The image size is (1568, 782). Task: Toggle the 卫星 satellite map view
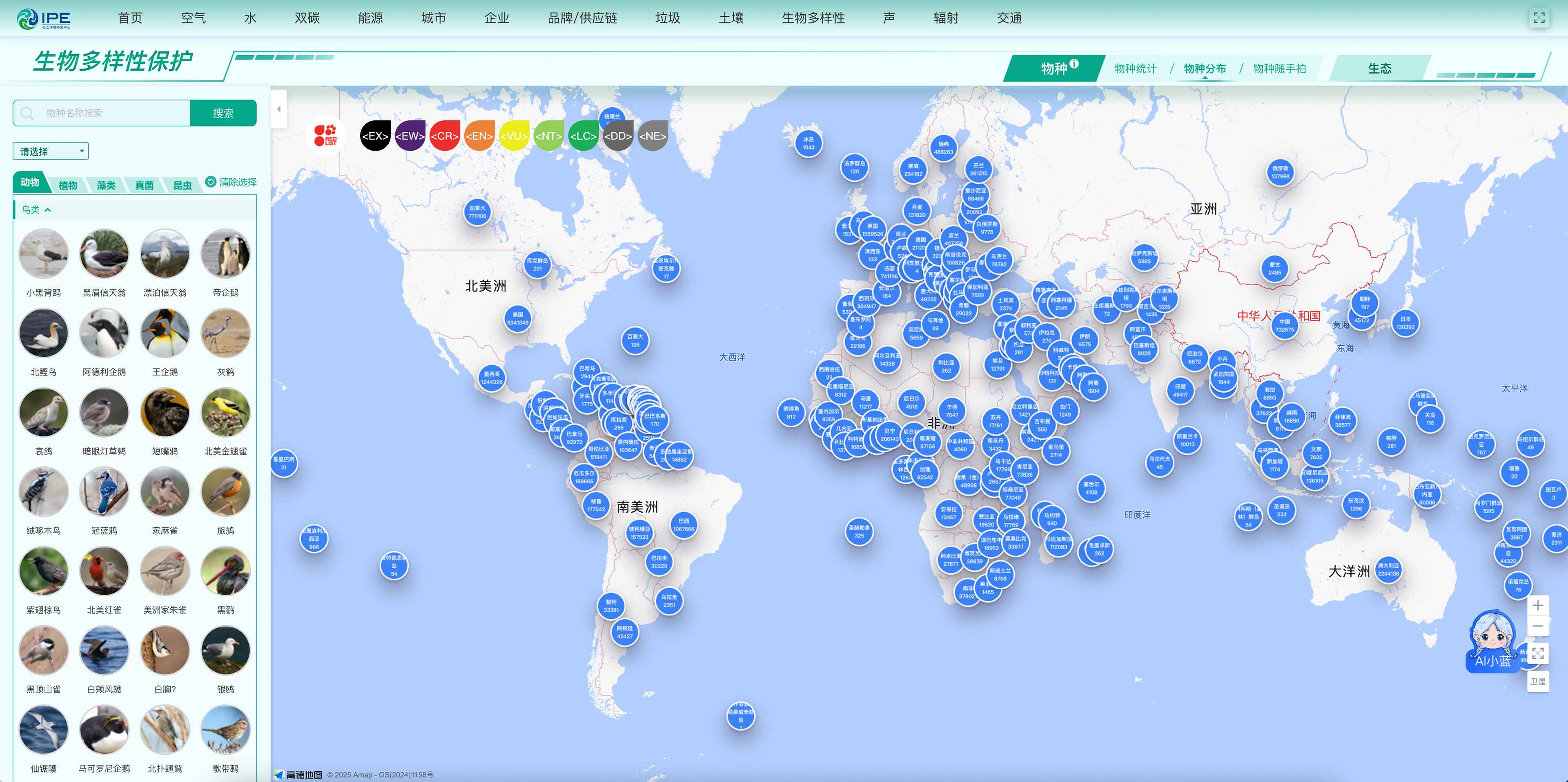[1537, 682]
